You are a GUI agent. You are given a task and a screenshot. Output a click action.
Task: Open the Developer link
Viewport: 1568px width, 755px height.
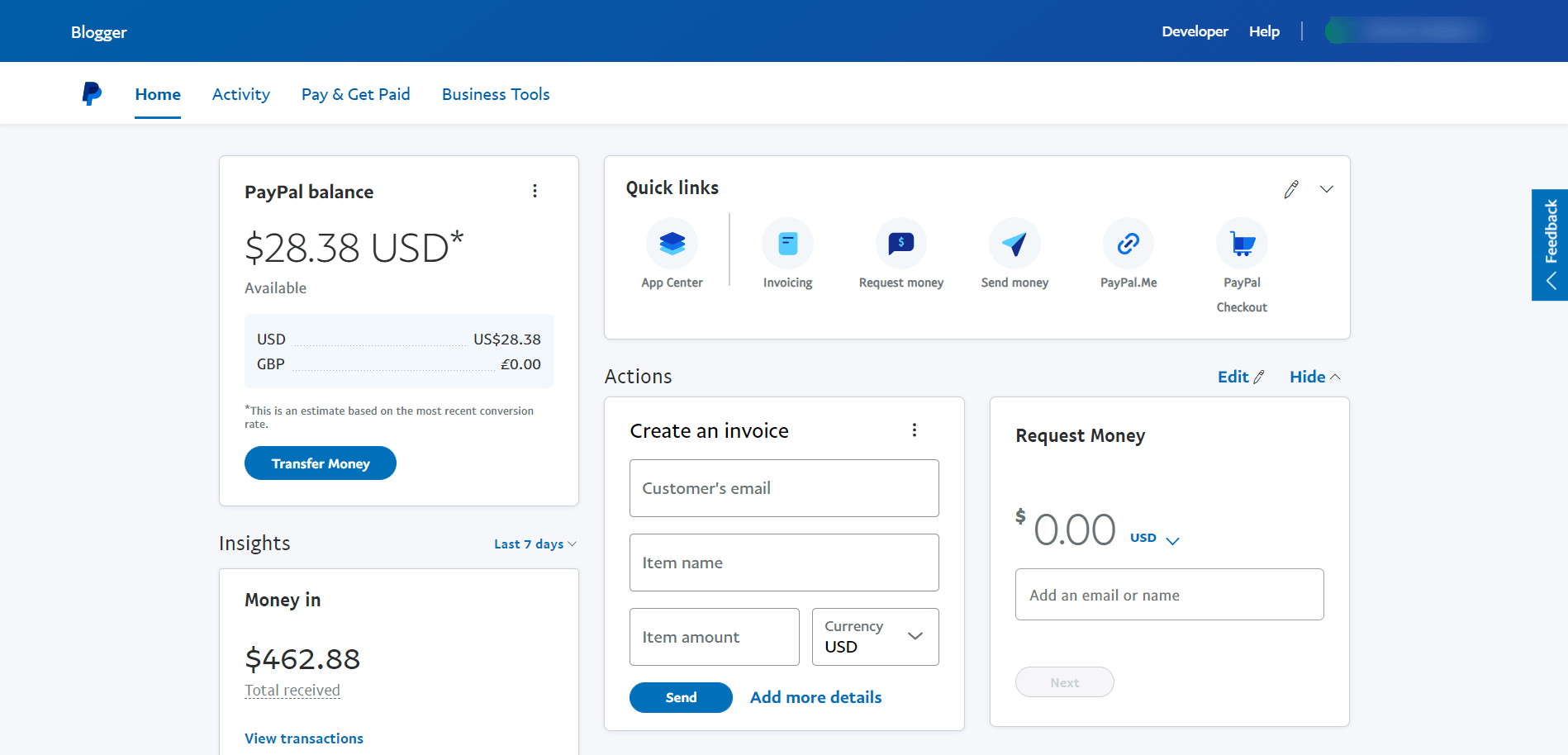coord(1195,31)
